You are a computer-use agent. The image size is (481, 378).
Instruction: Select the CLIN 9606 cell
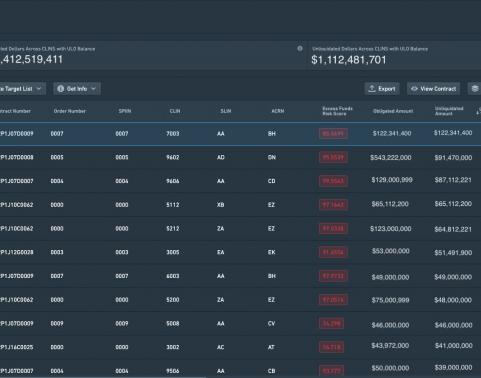coord(173,181)
